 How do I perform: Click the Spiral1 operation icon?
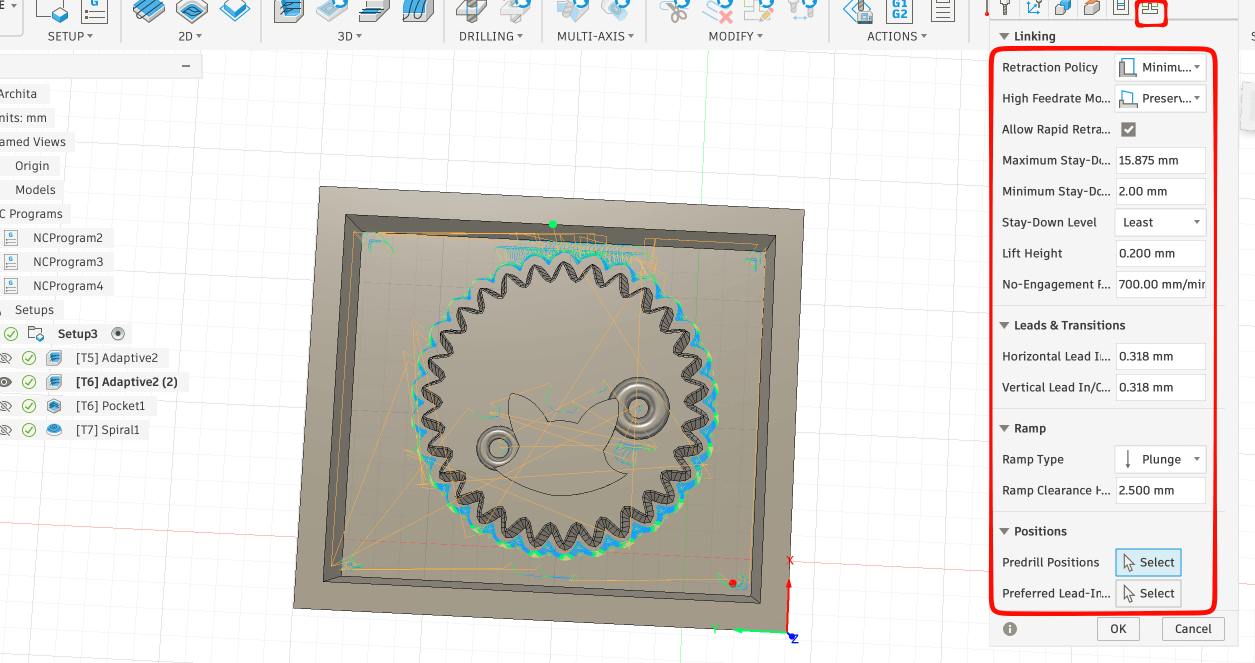click(x=56, y=430)
